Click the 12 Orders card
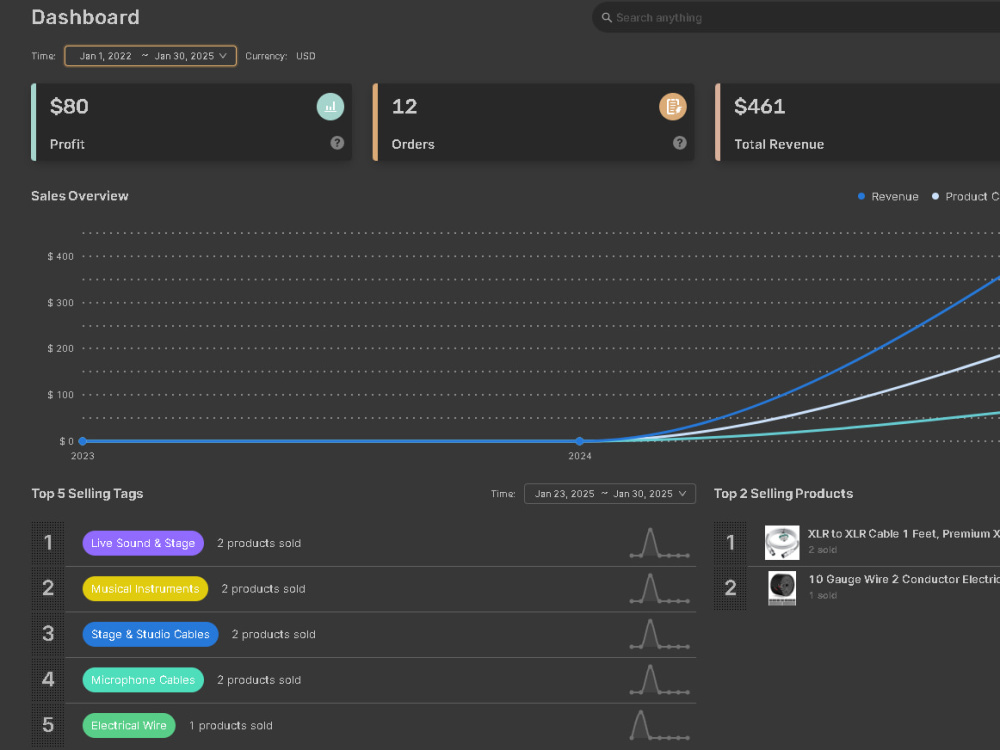This screenshot has height=750, width=1000. [x=534, y=122]
